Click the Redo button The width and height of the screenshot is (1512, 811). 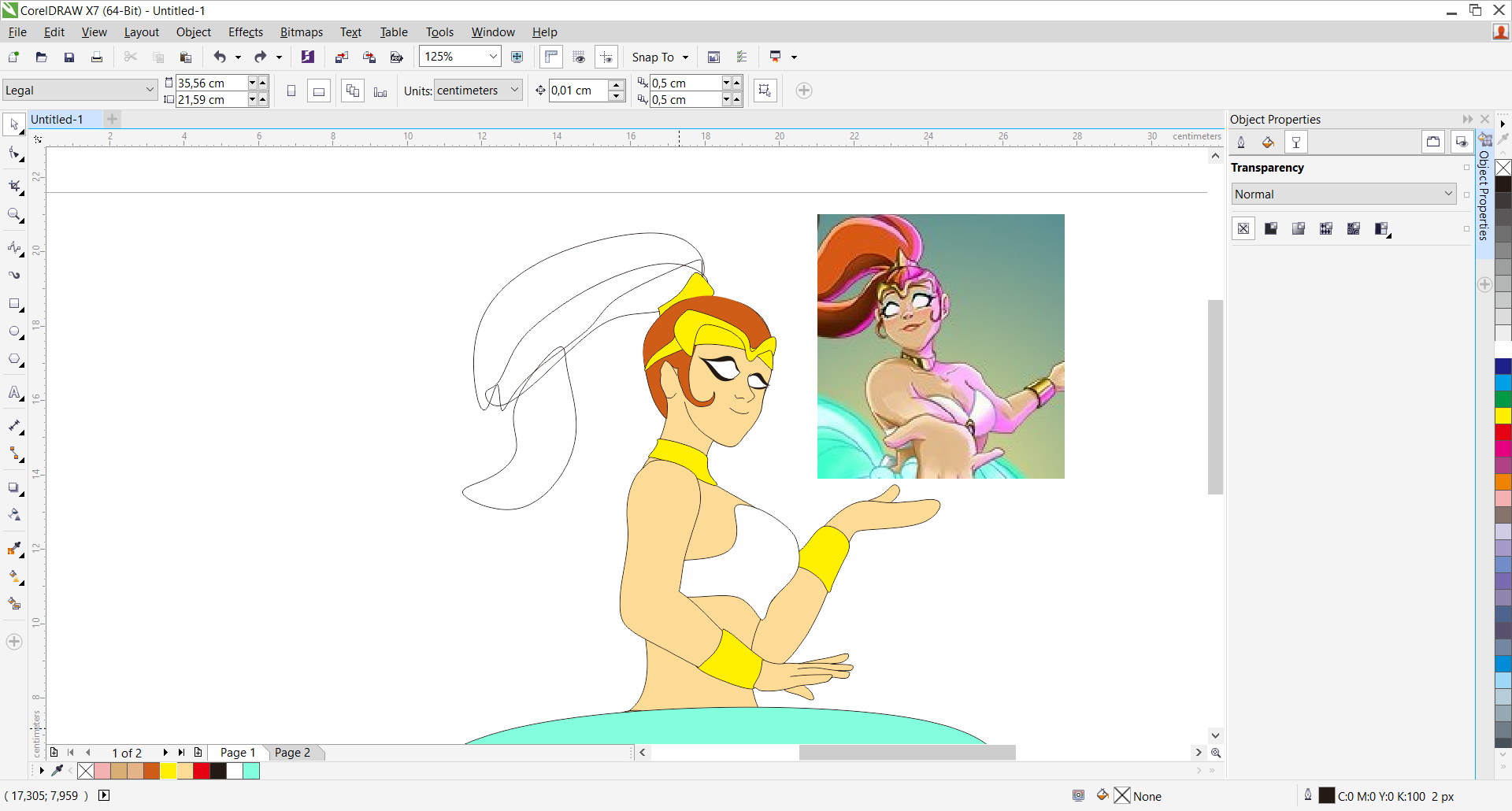click(x=261, y=57)
